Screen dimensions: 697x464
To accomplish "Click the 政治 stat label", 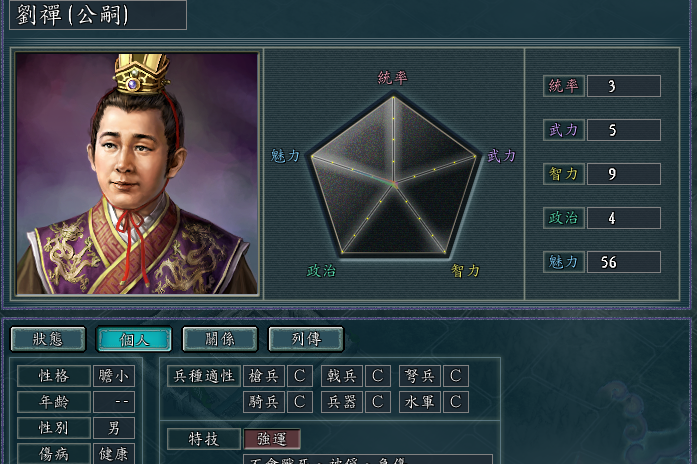I will (x=563, y=218).
